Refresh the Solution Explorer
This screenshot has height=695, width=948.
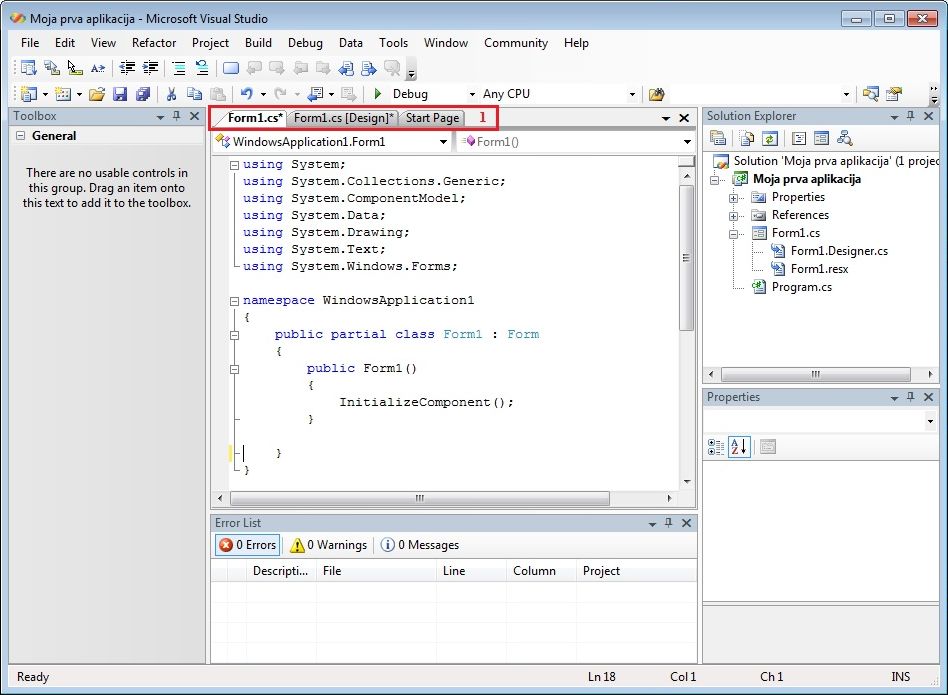point(770,138)
